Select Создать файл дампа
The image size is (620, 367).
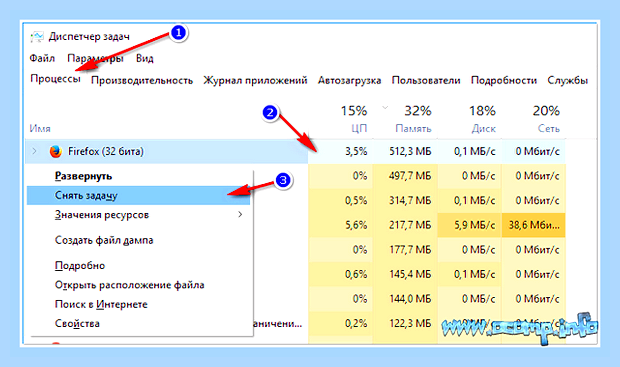[104, 240]
